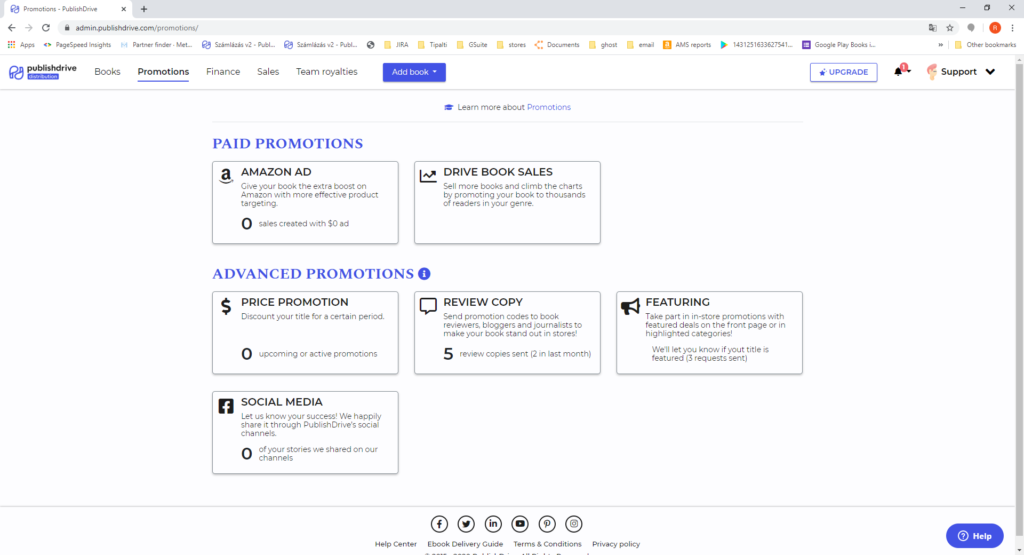Click the dollar sign Price Promotion icon

click(226, 306)
